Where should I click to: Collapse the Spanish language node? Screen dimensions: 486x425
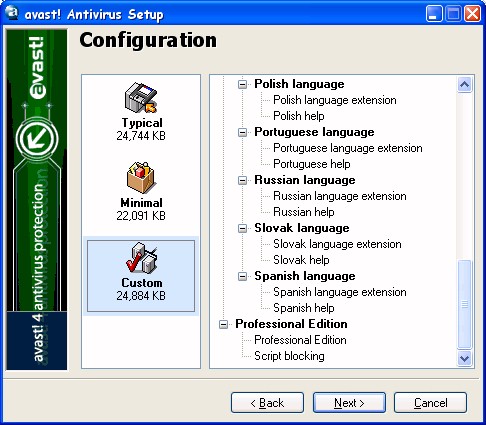[x=243, y=276]
